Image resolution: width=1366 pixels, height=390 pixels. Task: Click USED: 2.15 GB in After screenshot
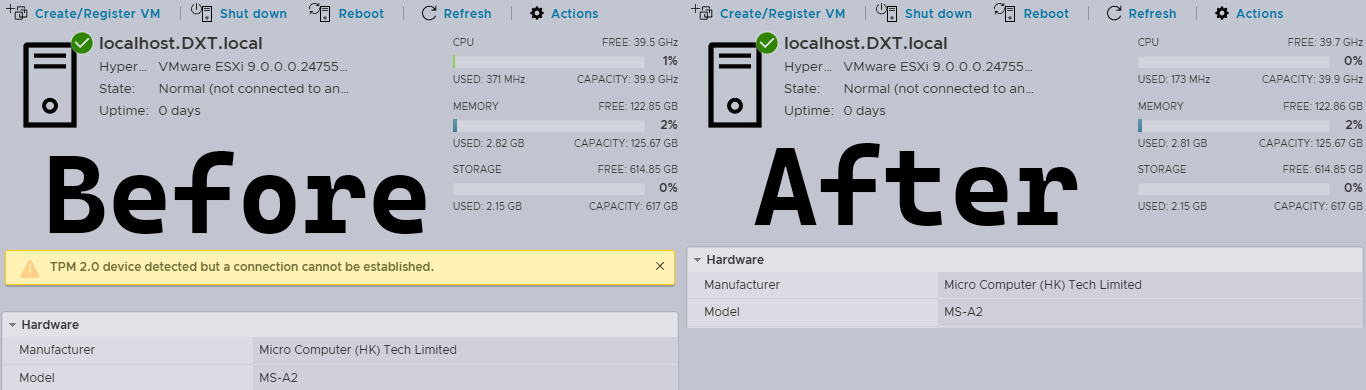click(x=1172, y=206)
